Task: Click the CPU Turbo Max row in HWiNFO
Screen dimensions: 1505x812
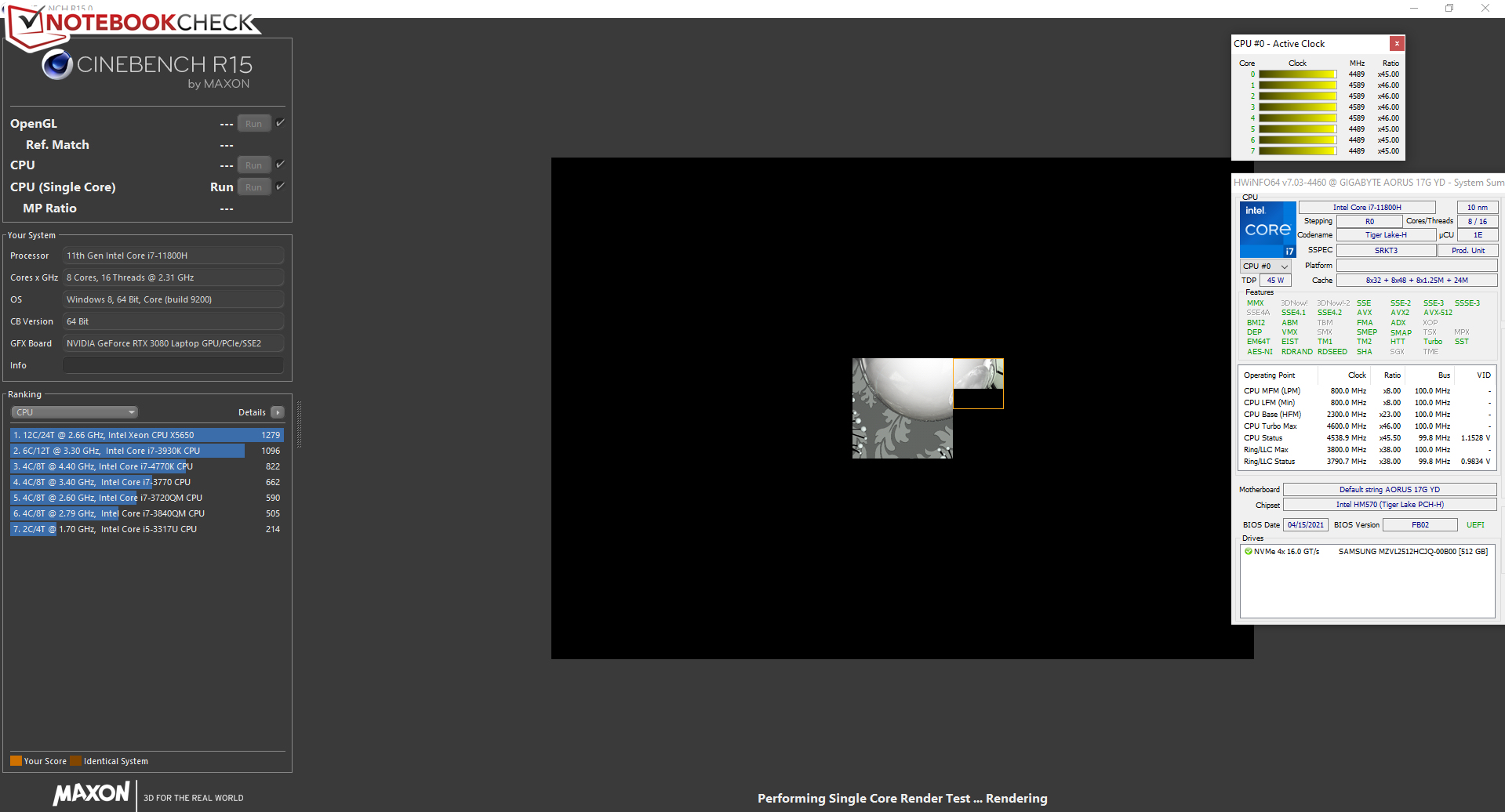Action: [1367, 426]
